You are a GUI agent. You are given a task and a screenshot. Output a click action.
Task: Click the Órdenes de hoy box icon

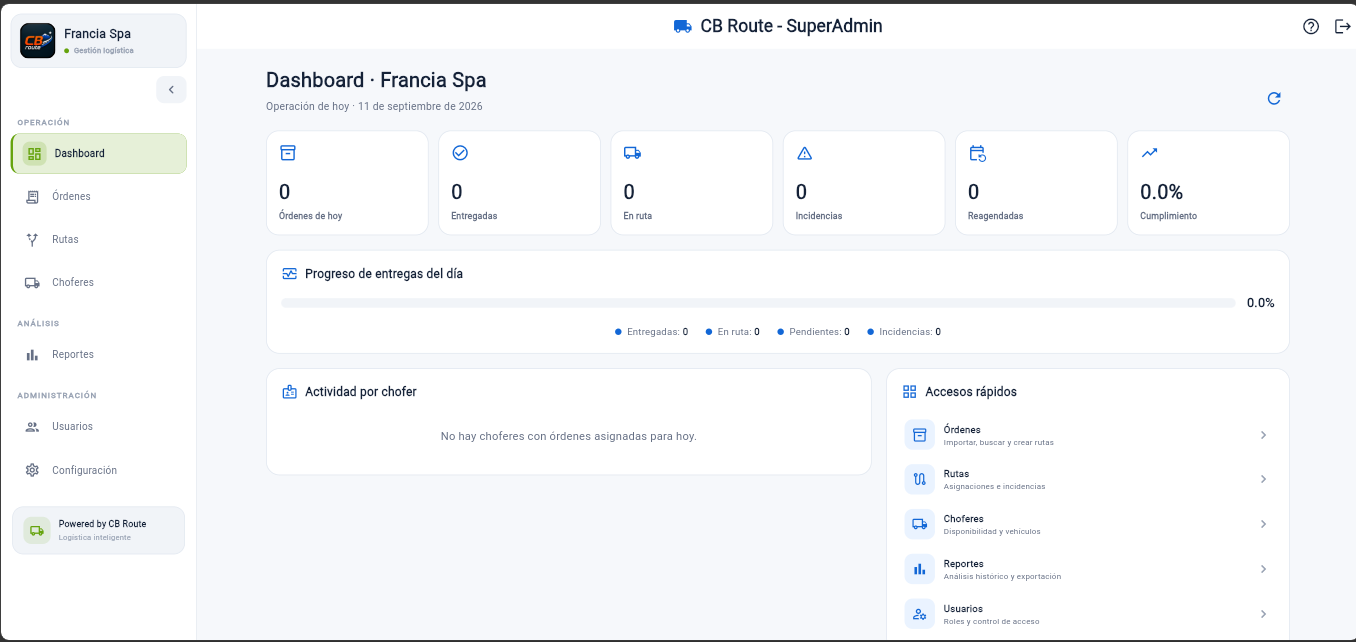(288, 153)
